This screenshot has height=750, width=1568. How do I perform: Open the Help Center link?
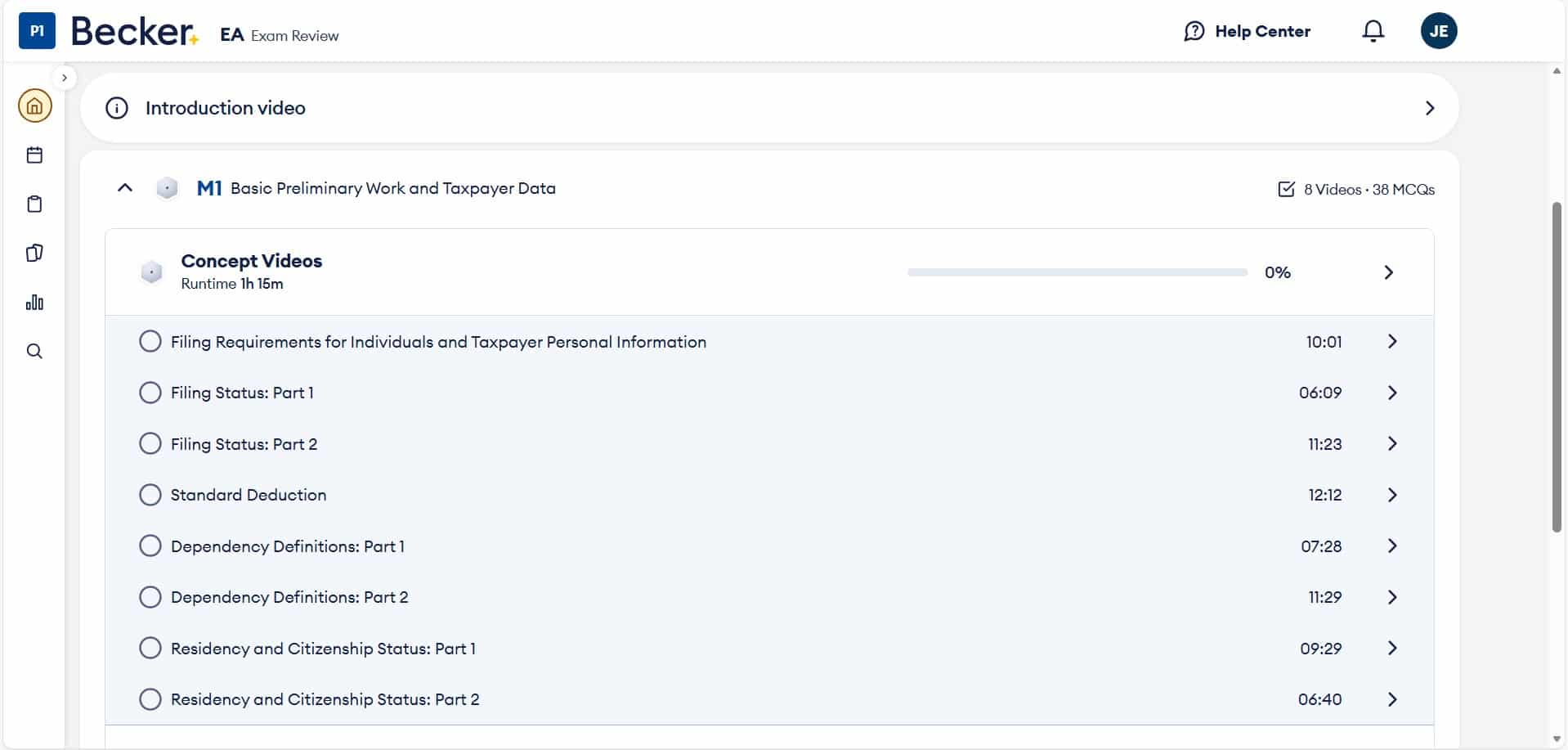pos(1247,31)
